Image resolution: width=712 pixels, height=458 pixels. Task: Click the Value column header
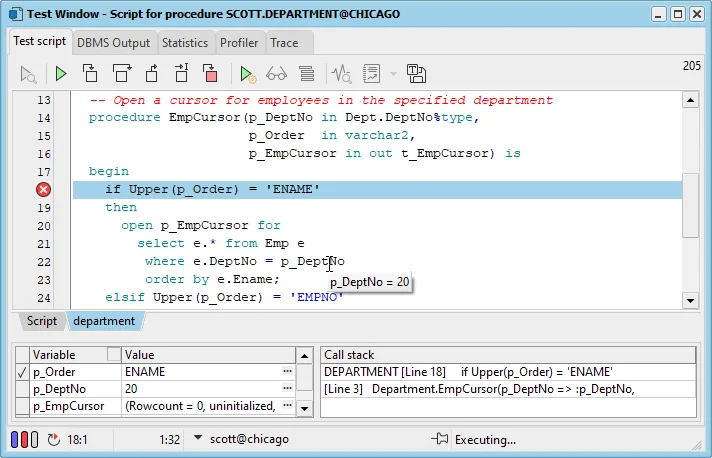pyautogui.click(x=208, y=355)
